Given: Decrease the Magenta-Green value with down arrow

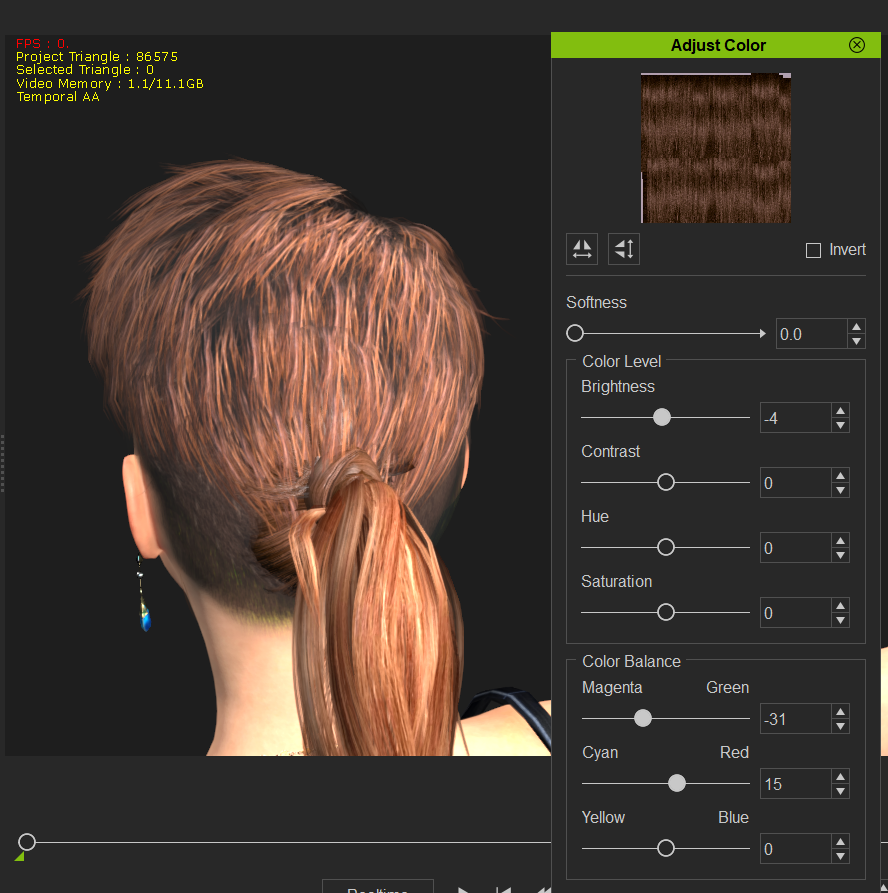Looking at the screenshot, I should point(840,726).
